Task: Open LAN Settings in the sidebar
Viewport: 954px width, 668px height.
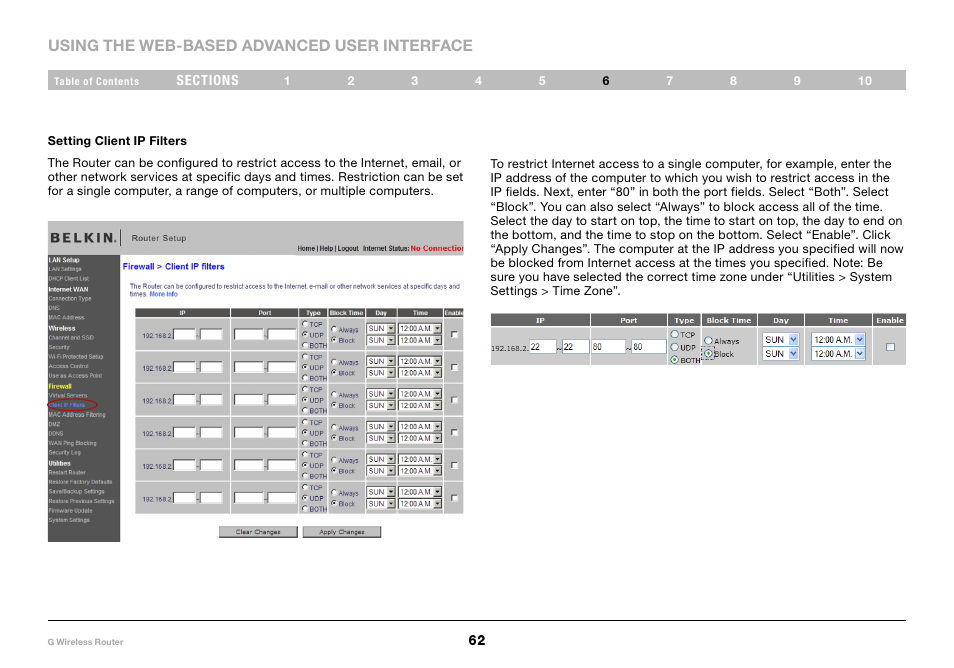Action: click(x=65, y=269)
